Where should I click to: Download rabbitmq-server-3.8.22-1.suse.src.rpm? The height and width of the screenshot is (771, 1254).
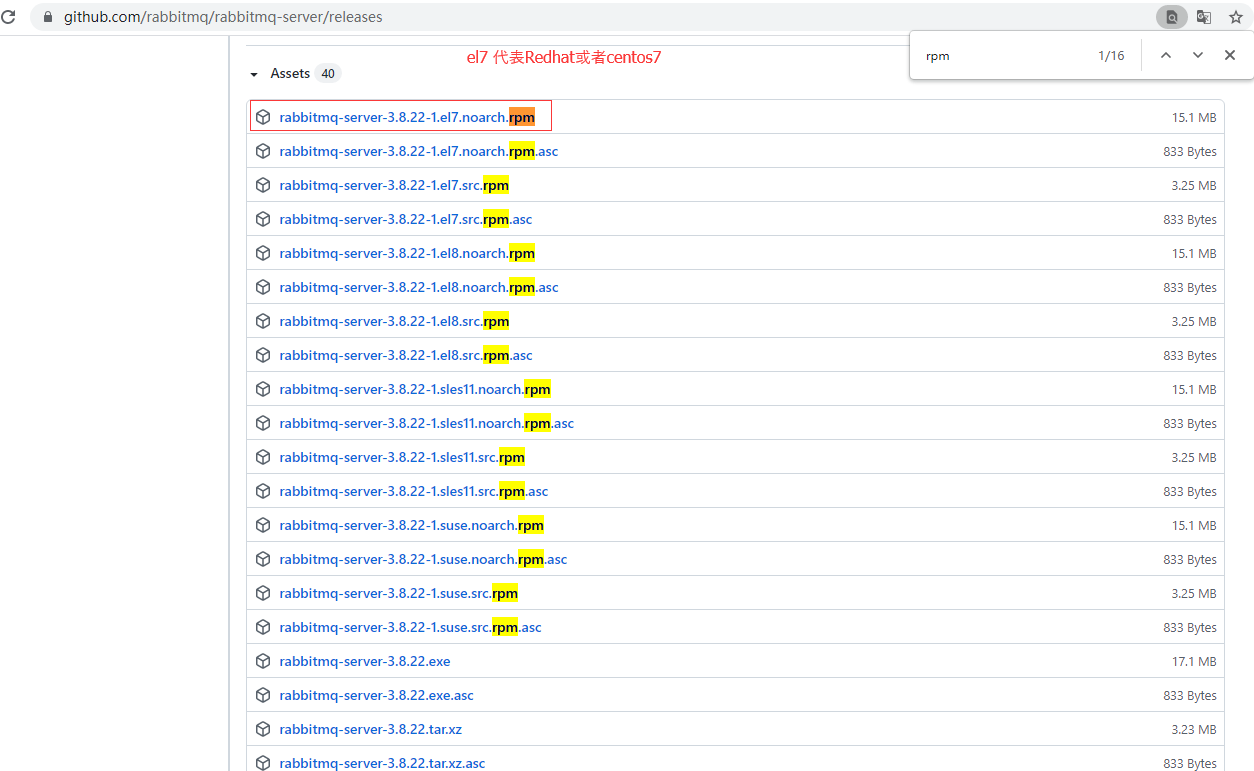(399, 593)
